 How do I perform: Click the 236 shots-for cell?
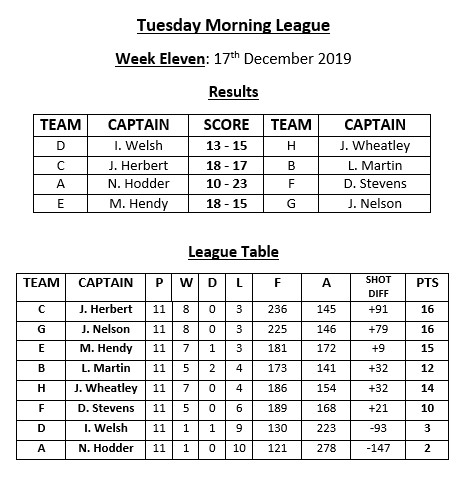[x=277, y=309]
